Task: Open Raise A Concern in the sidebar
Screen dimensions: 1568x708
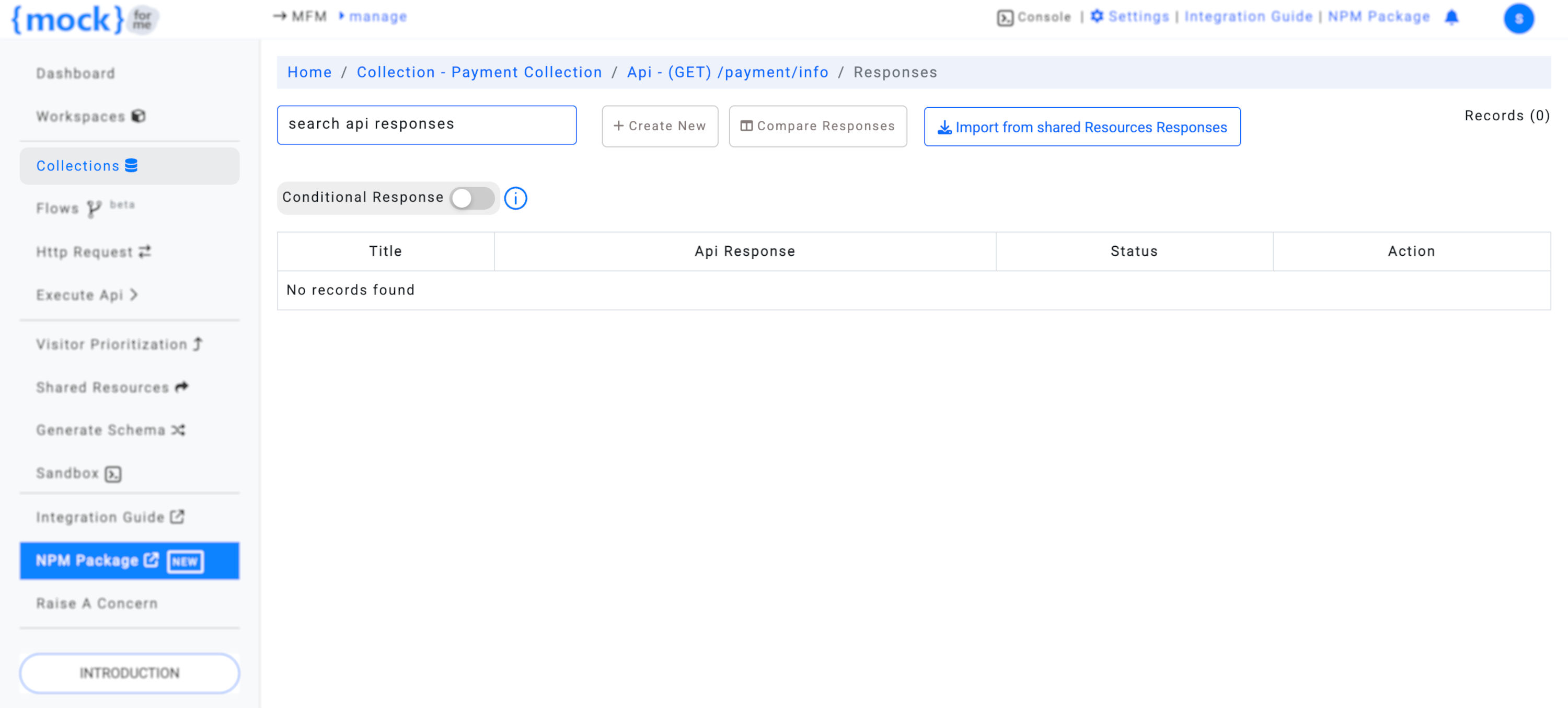Action: 97,603
